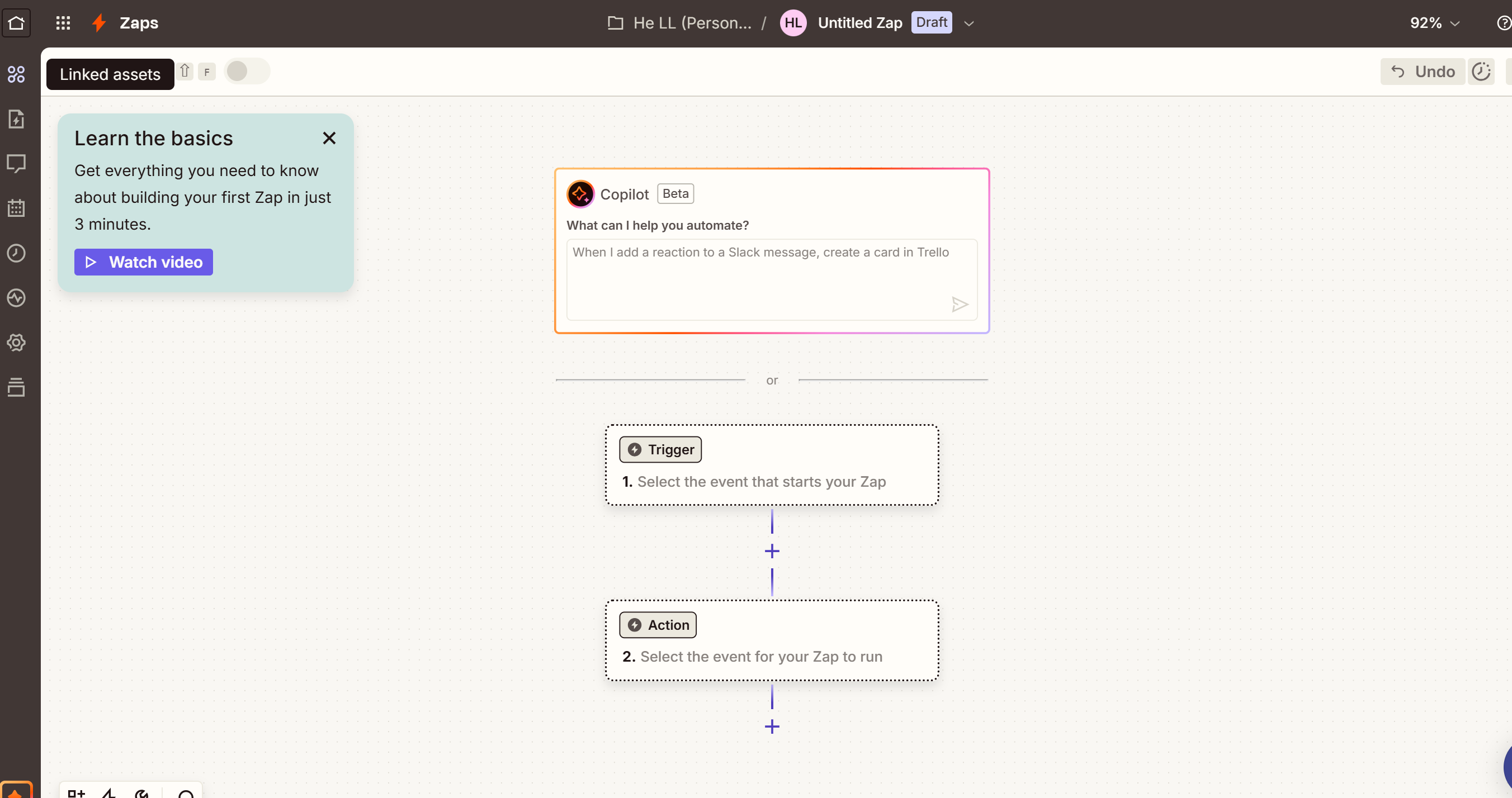This screenshot has height=798, width=1512.
Task: Open the status activity pulse icon
Action: click(x=16, y=298)
